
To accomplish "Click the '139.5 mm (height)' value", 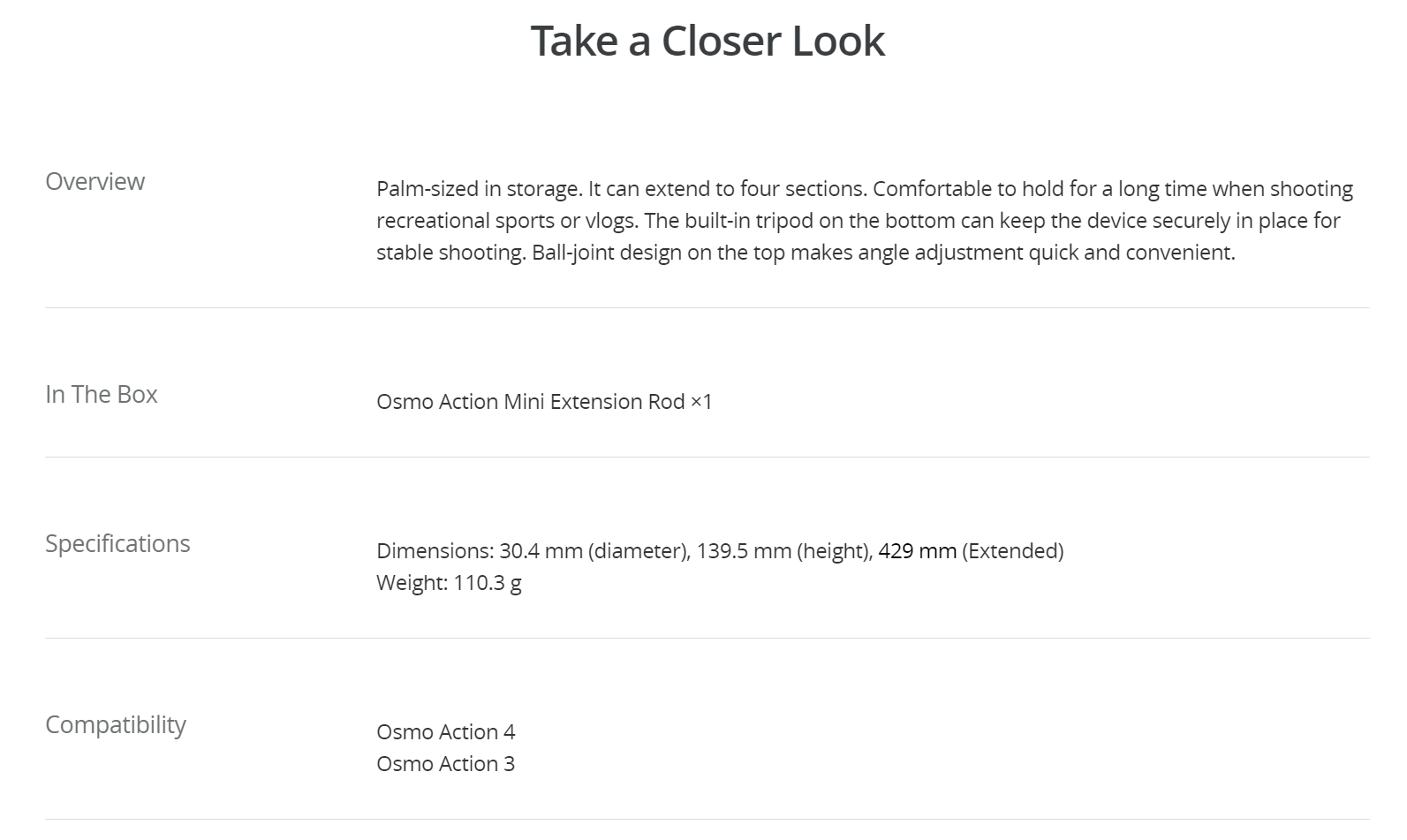I will coord(784,551).
